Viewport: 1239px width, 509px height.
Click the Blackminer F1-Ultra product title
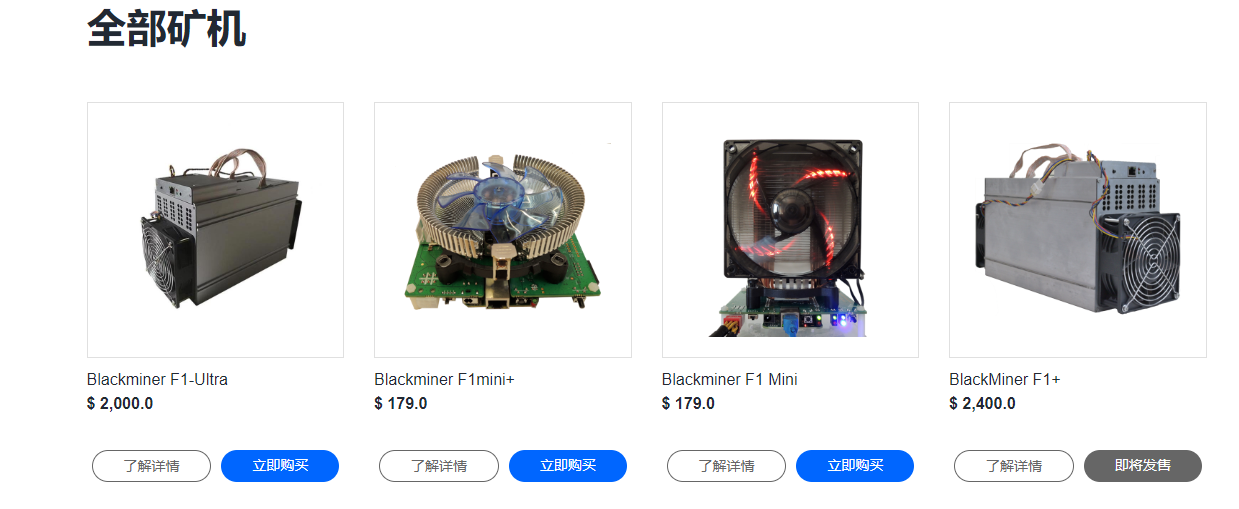[x=158, y=380]
